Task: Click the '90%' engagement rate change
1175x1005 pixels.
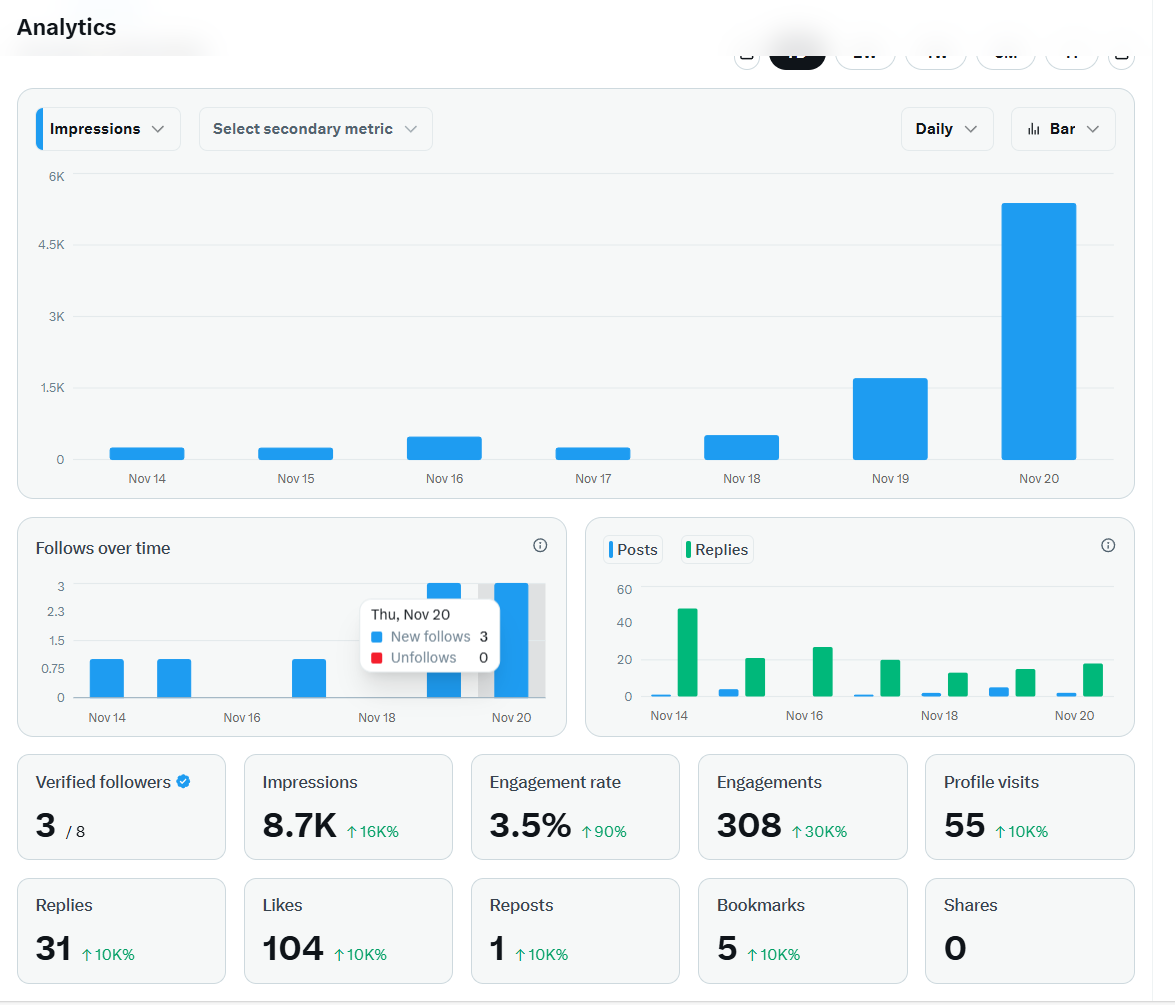Action: click(604, 831)
